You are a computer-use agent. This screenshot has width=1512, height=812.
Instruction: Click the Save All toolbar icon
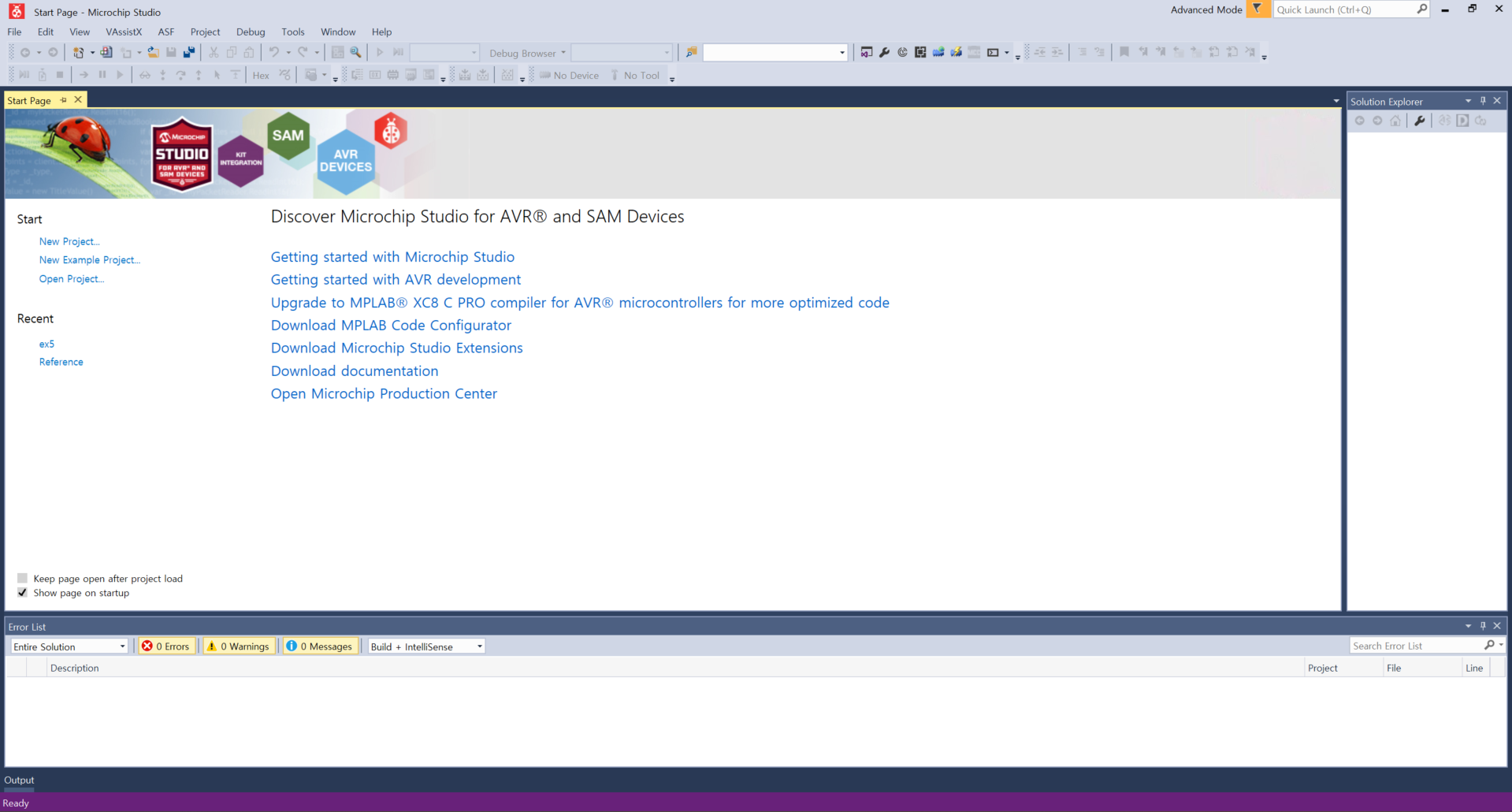tap(189, 53)
